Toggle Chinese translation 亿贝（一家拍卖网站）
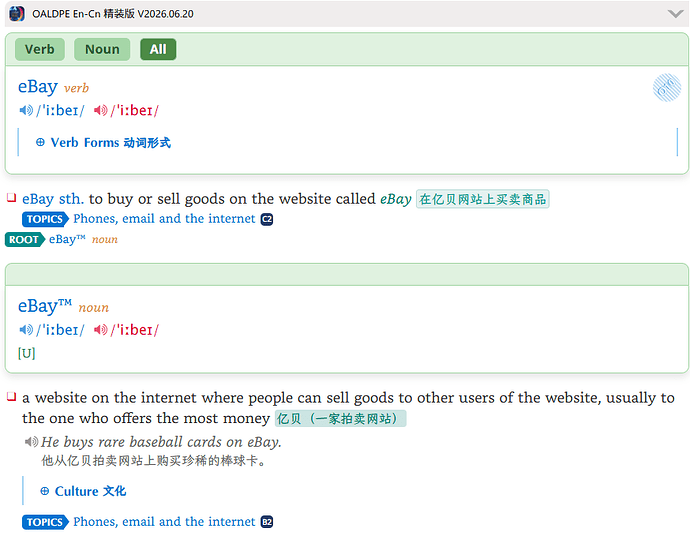 click(341, 419)
